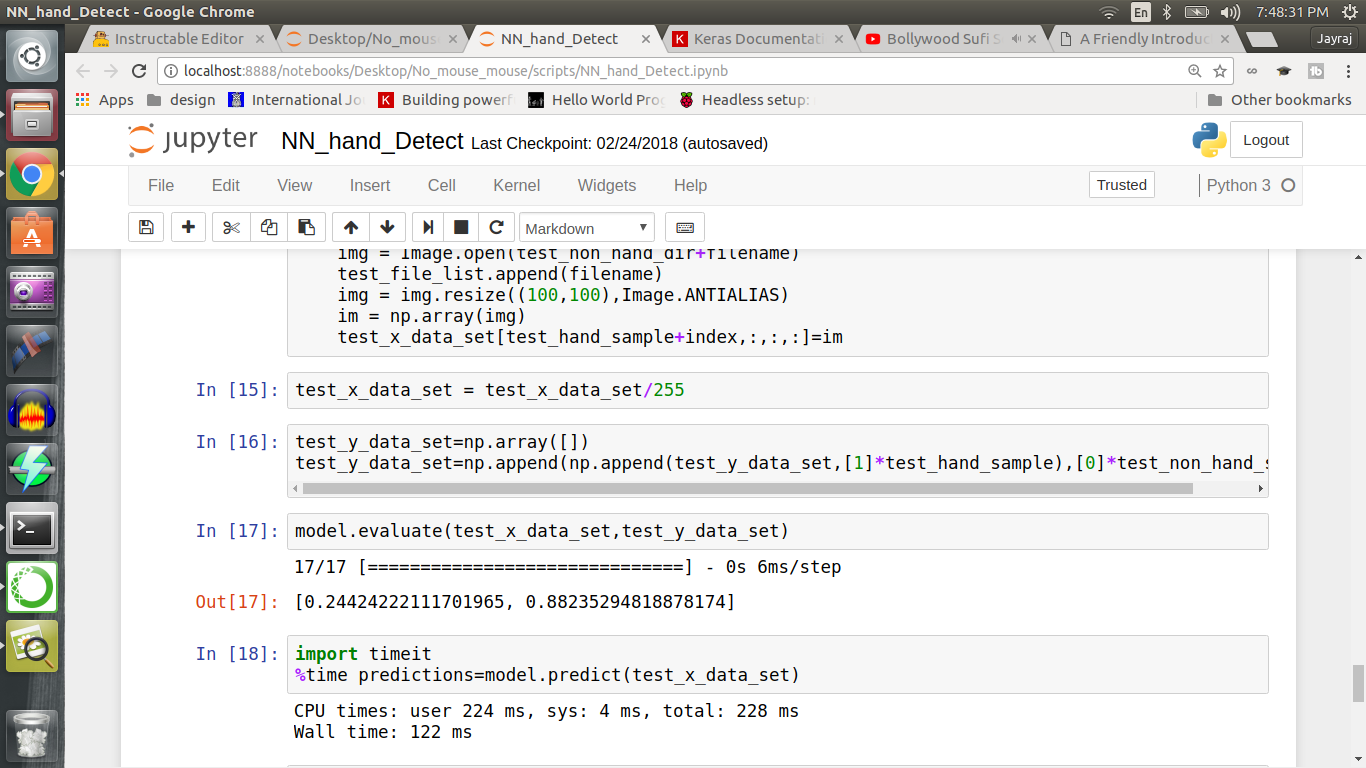Click horizontal scrollbar in cell 16
Viewport: 1366px width, 768px height.
click(x=747, y=489)
